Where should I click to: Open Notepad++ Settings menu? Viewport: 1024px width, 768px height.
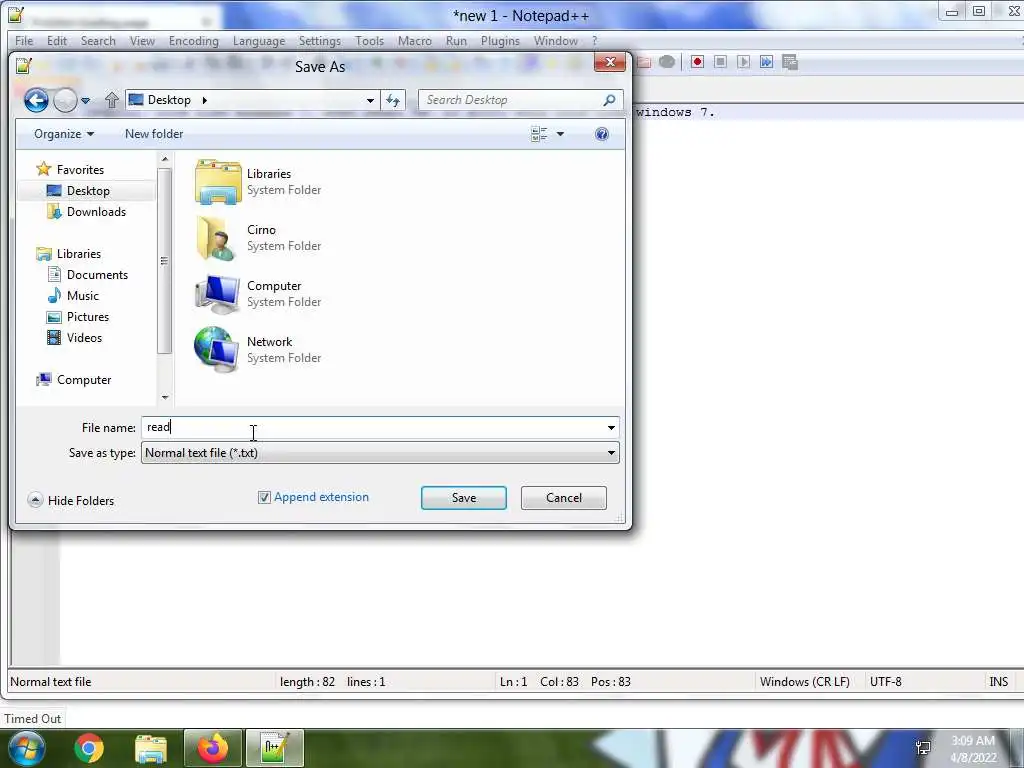click(319, 40)
